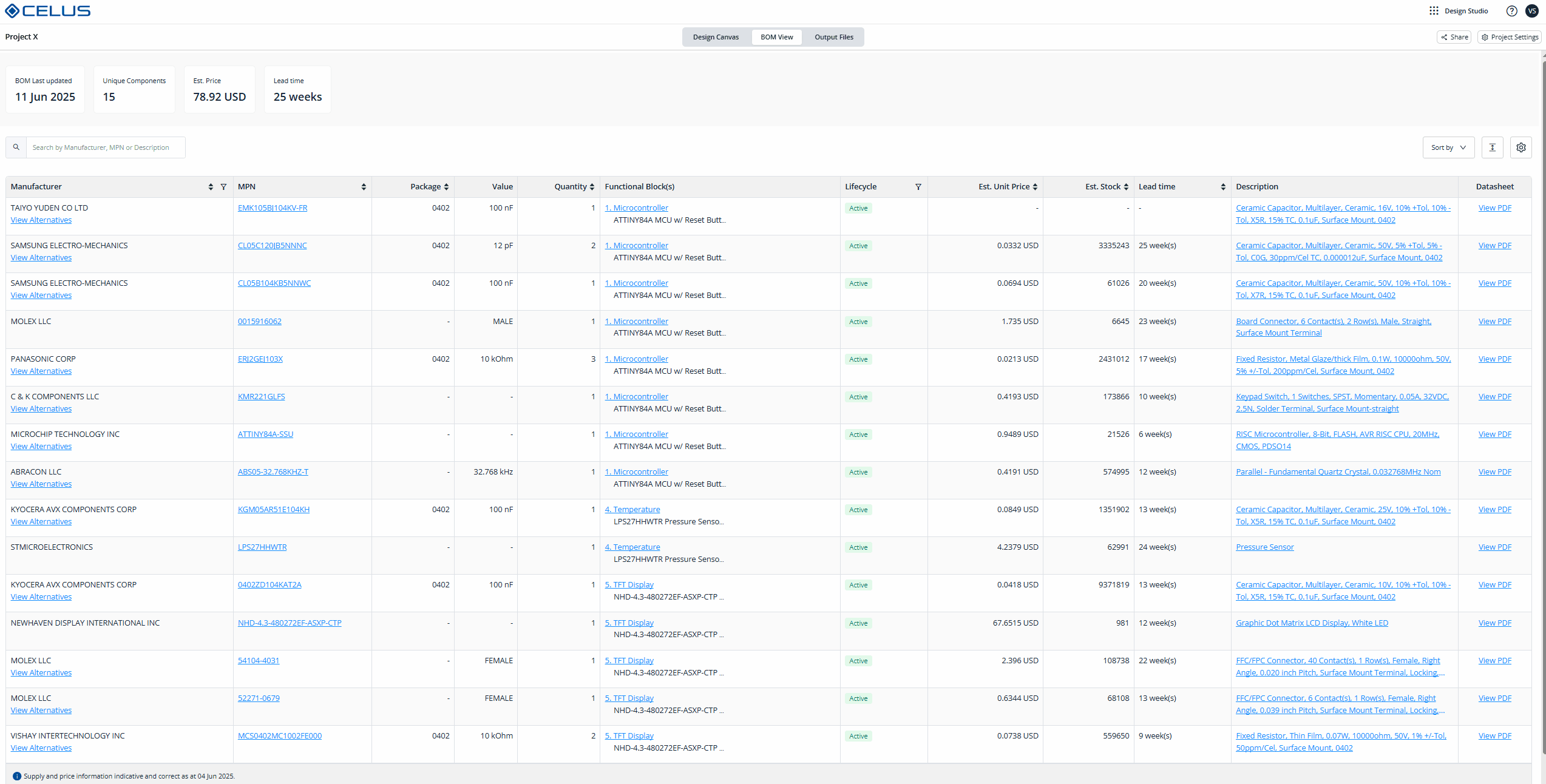Screen dimensions: 1546x784
Task: Click the info icon in the bottom notice
Action: coord(16,776)
